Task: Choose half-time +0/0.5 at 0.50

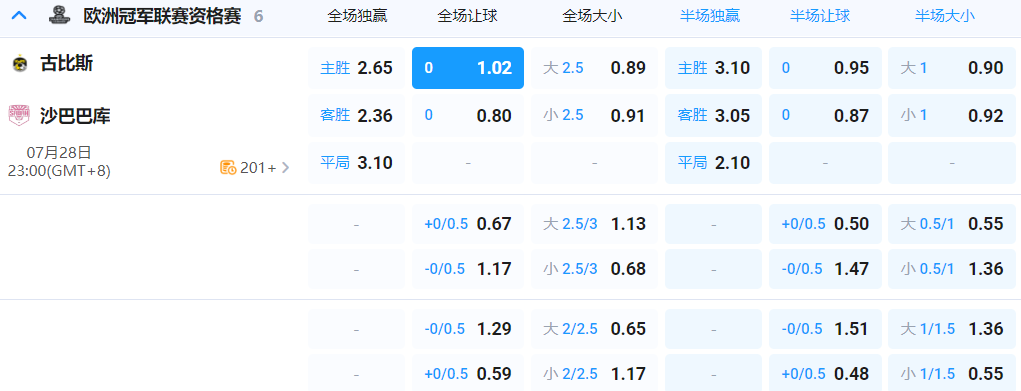Action: click(x=825, y=224)
